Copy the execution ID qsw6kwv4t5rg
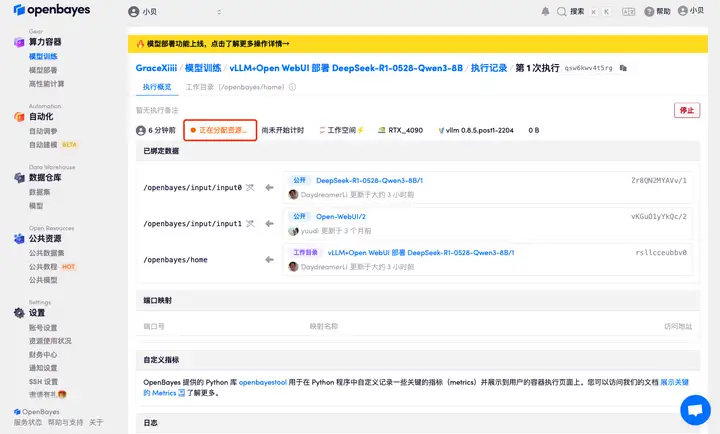 click(x=623, y=68)
